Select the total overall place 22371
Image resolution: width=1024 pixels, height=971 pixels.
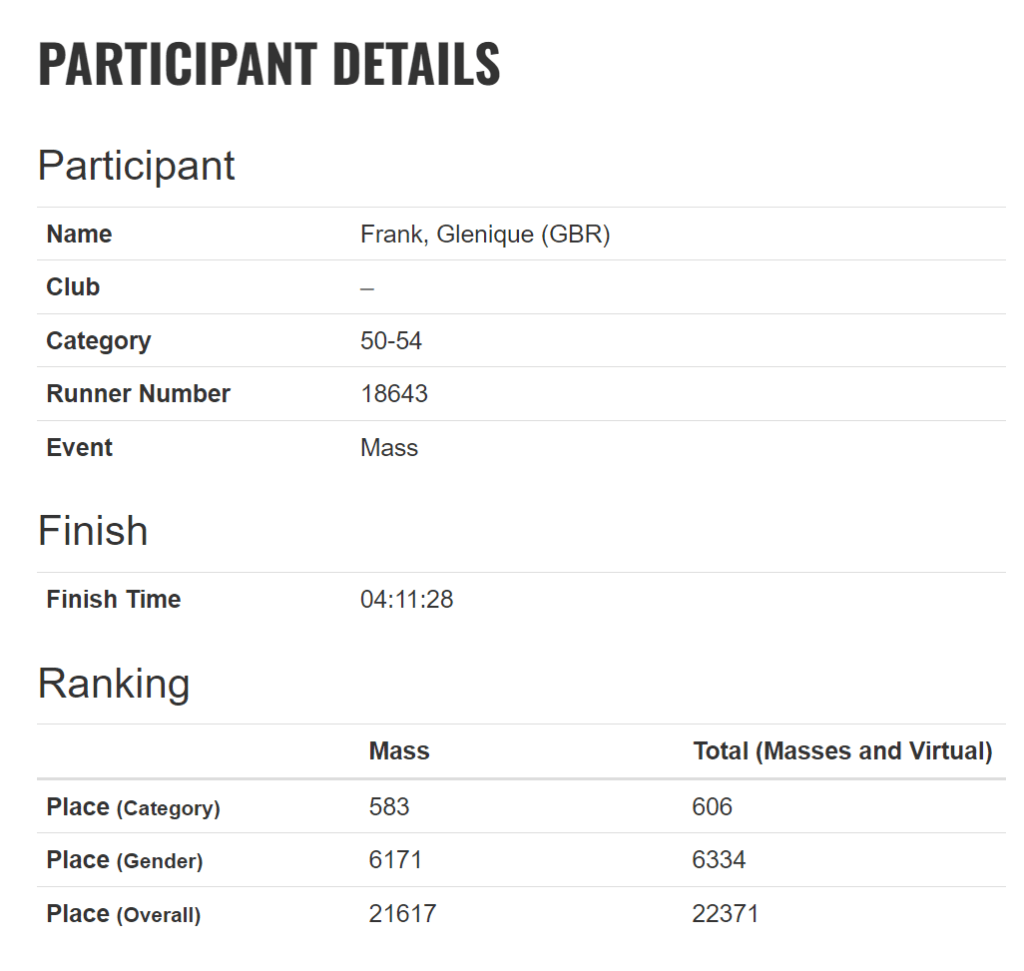[x=725, y=913]
